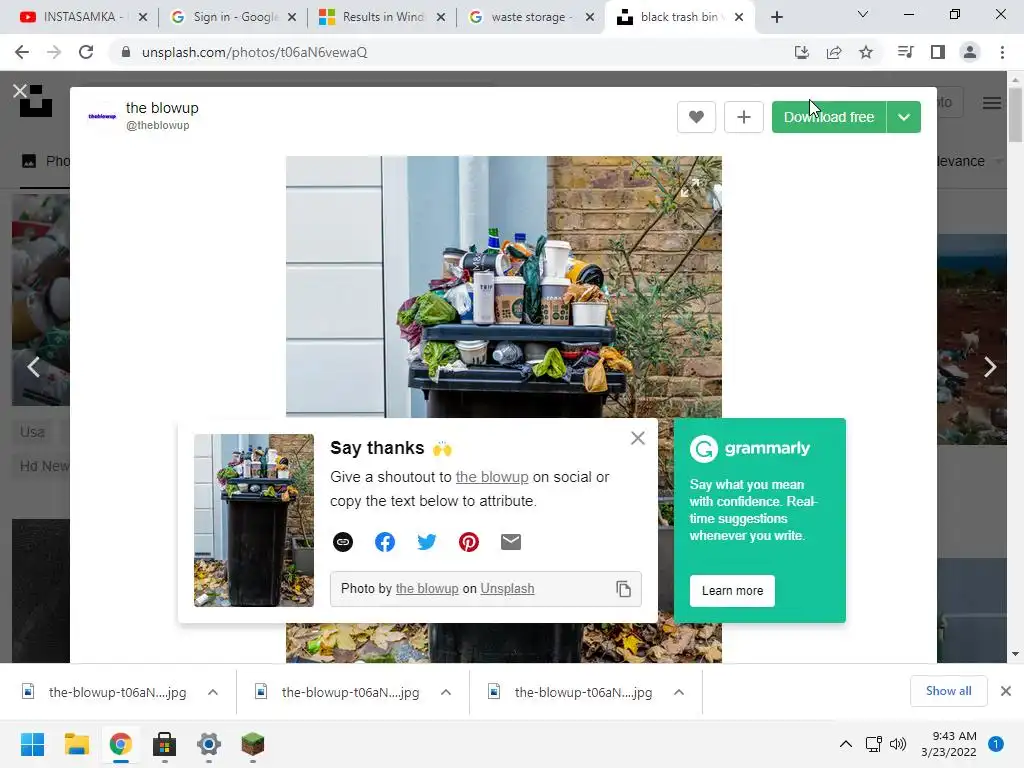Copy the share link using link icon
1024x768 pixels.
343,542
